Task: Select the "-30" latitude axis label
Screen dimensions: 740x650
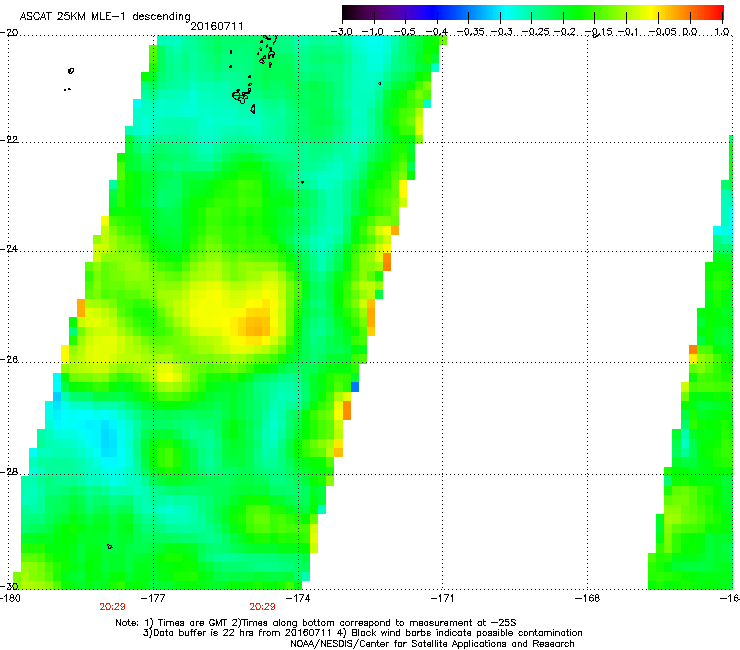Action: (x=9, y=586)
